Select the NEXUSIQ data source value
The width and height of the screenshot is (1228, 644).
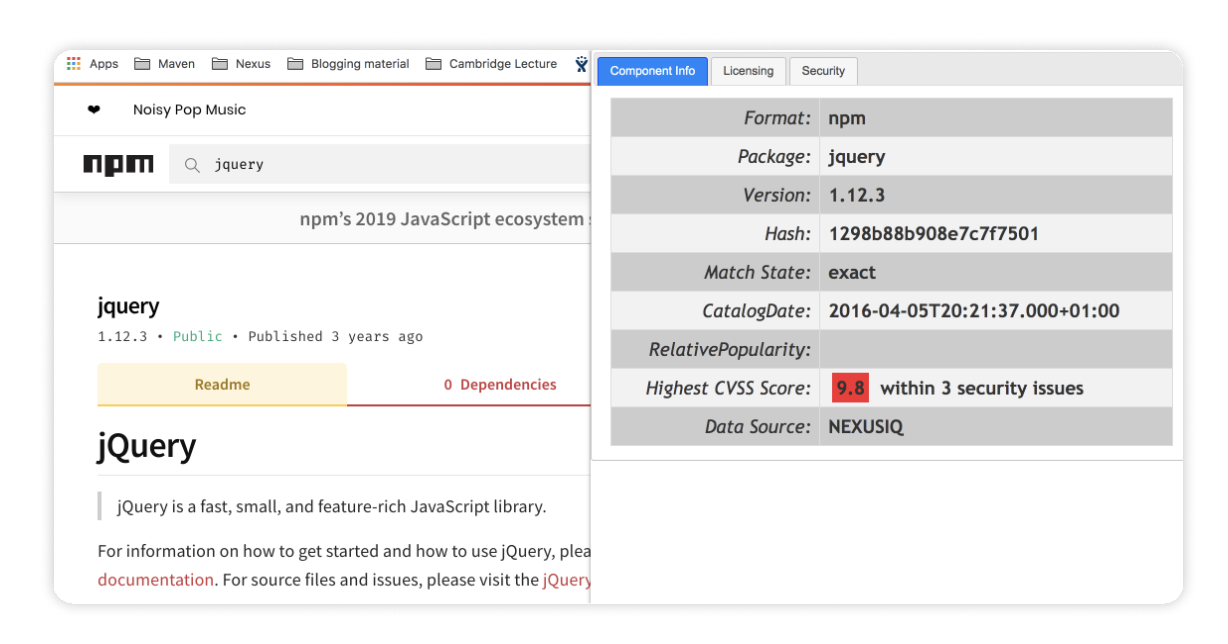coord(866,427)
